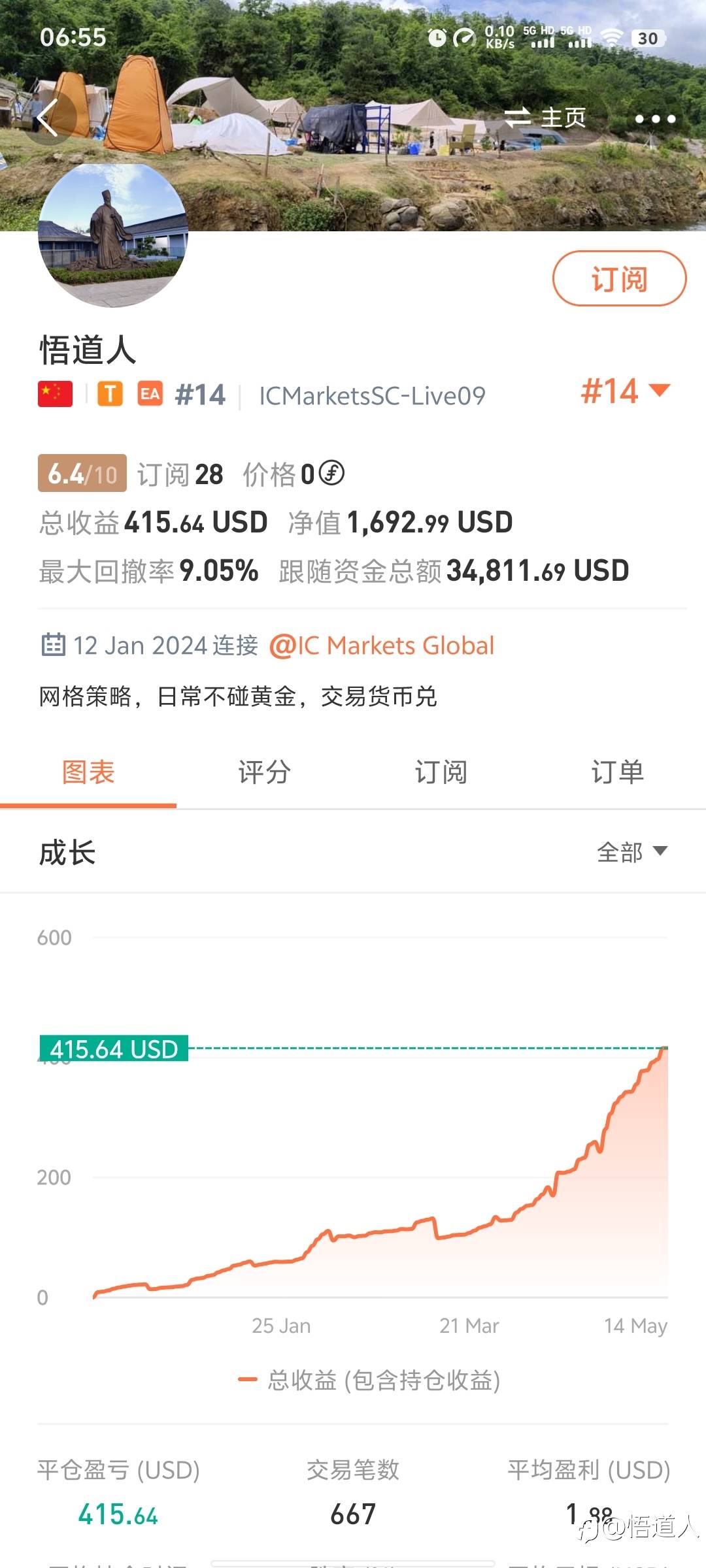Image resolution: width=706 pixels, height=1568 pixels.
Task: Open the 订单 tab
Action: pyautogui.click(x=617, y=772)
